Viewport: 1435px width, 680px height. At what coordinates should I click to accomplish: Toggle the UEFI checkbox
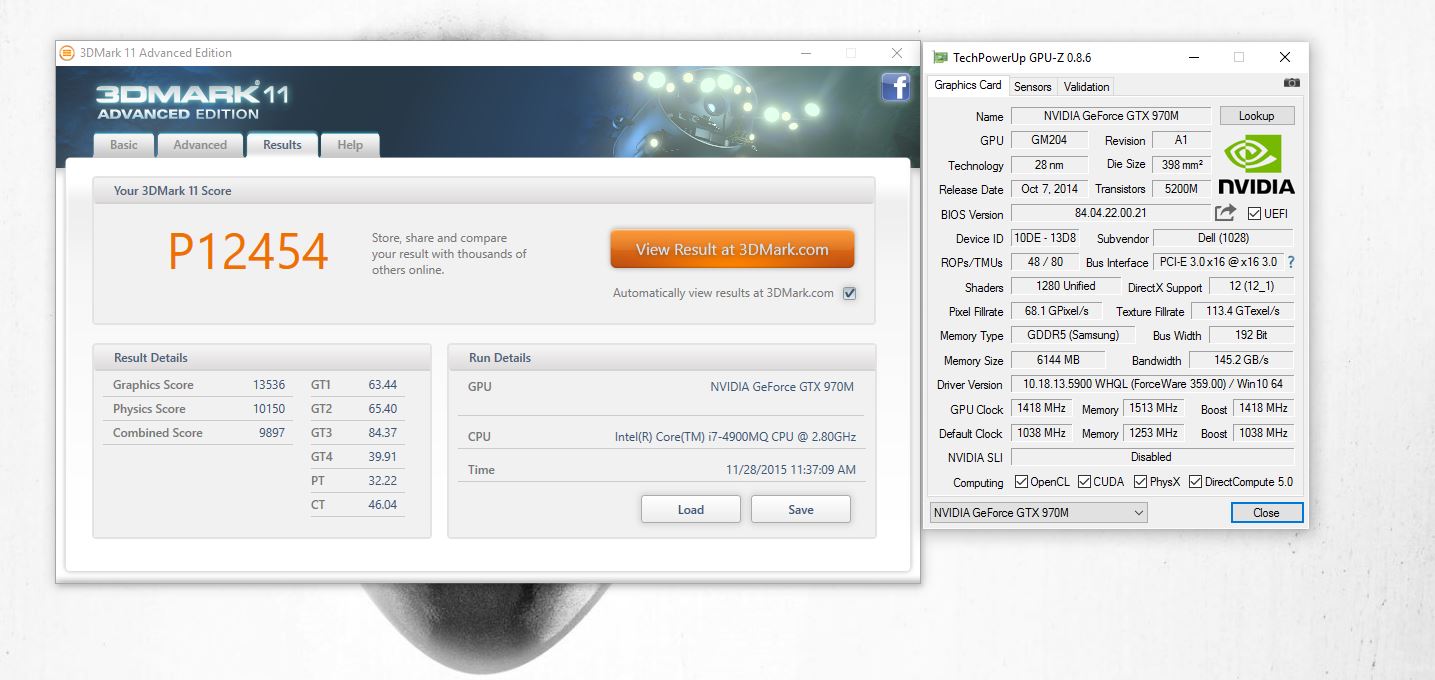point(1254,213)
